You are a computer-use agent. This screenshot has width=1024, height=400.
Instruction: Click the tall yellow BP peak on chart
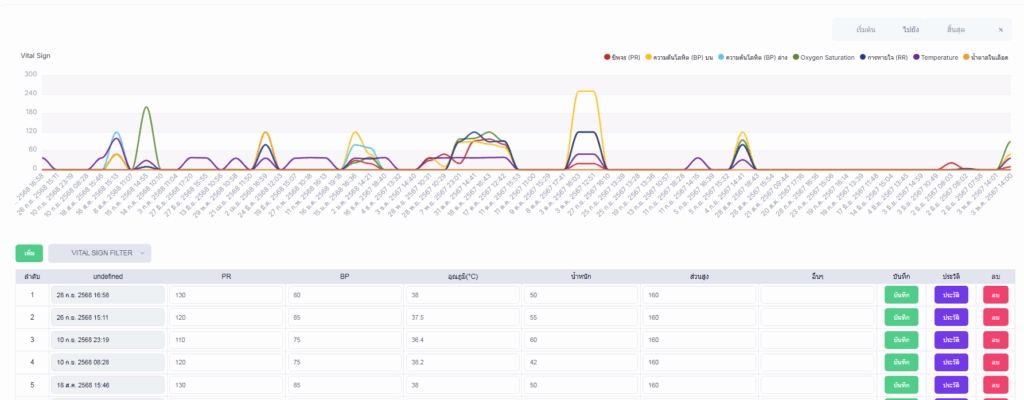pyautogui.click(x=586, y=92)
